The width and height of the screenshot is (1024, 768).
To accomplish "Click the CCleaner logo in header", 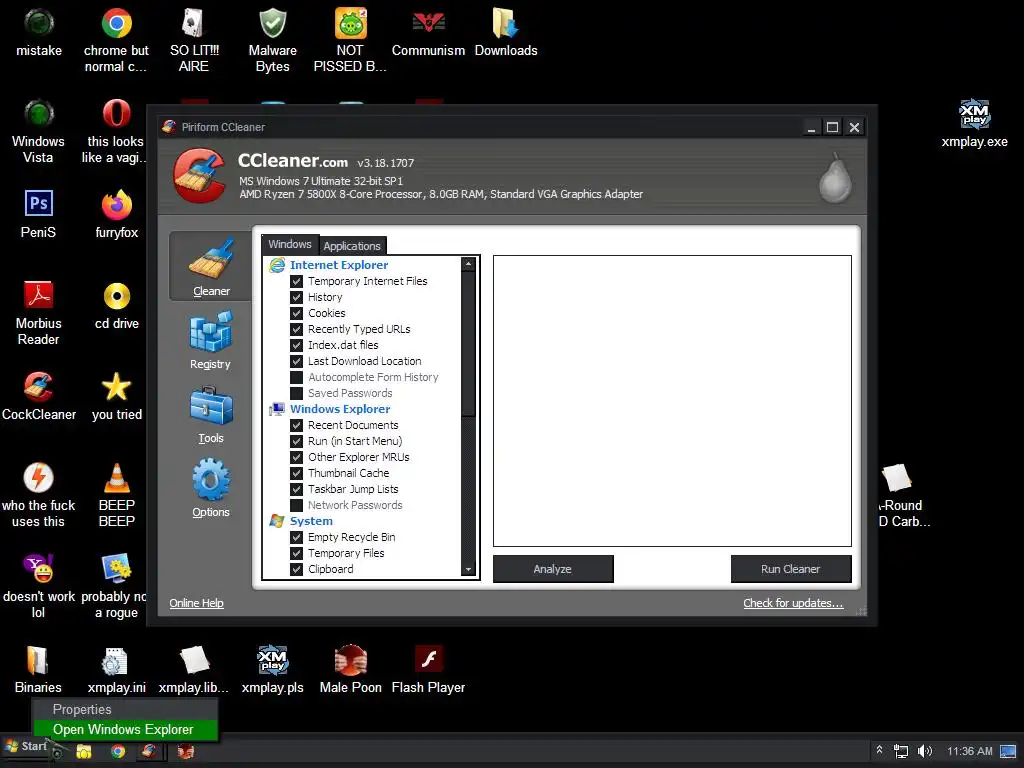I will (x=200, y=175).
